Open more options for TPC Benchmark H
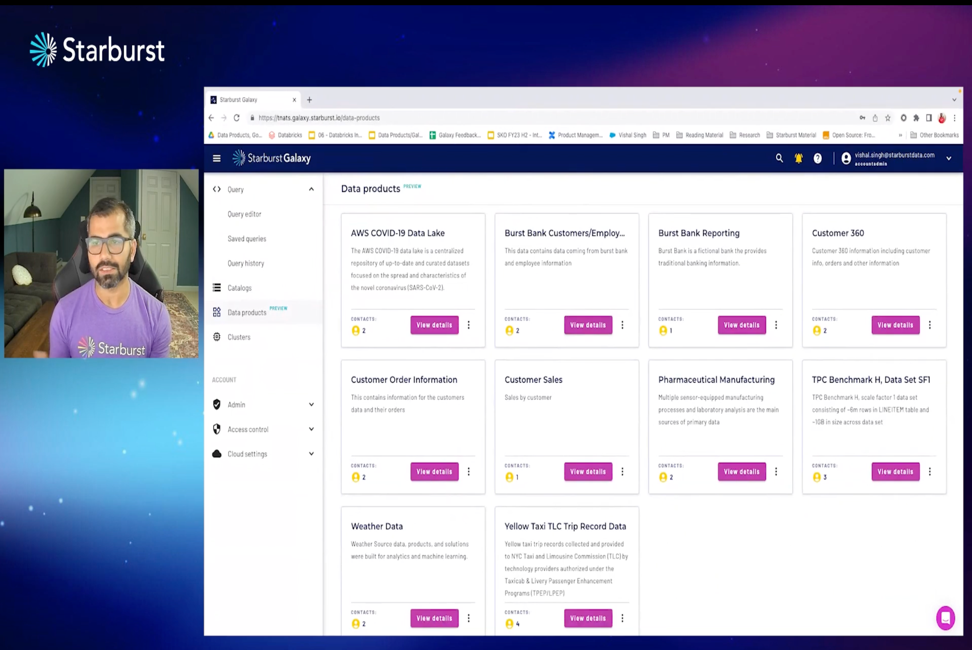The width and height of the screenshot is (972, 650). pyautogui.click(x=930, y=472)
